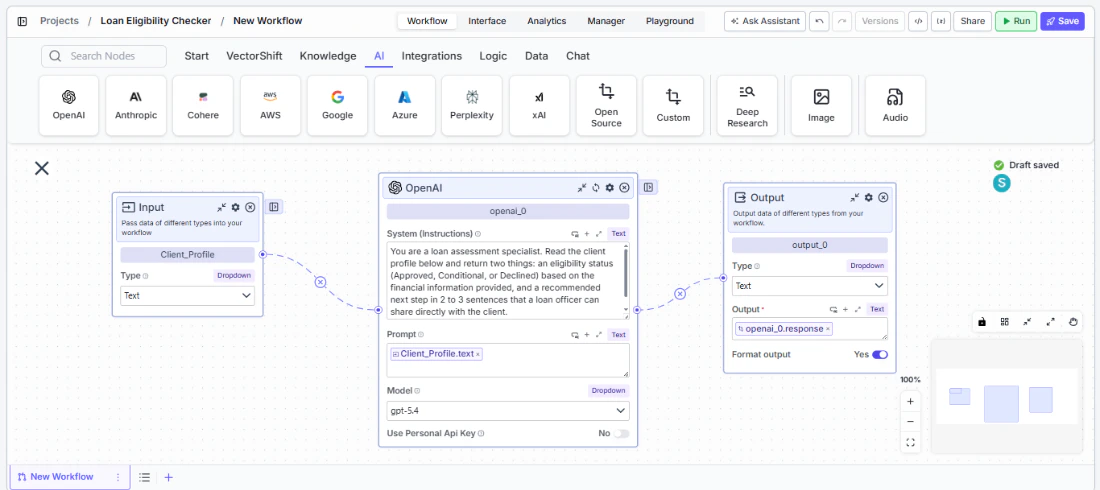
Task: Add an Image node
Action: coord(821,105)
